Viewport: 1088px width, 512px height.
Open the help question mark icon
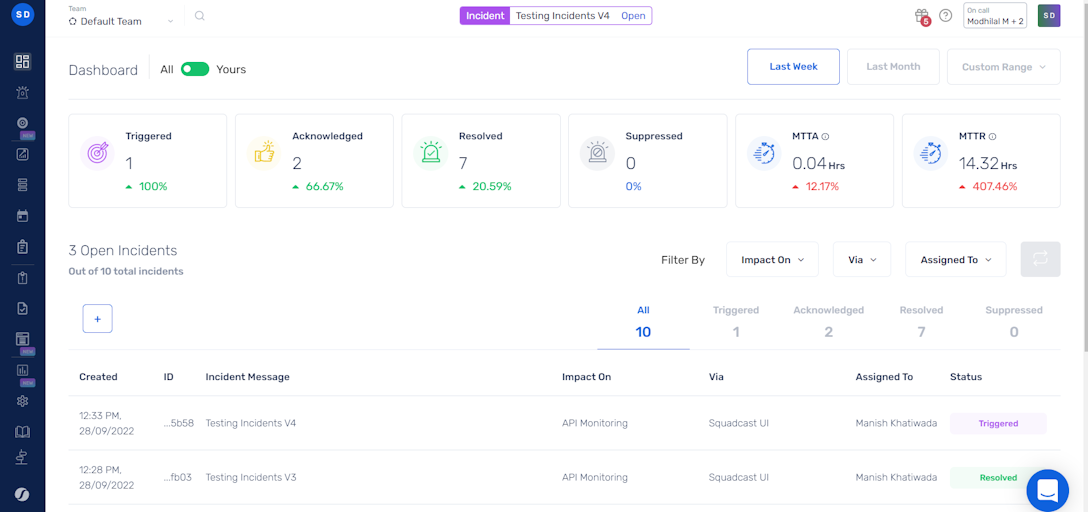[945, 16]
